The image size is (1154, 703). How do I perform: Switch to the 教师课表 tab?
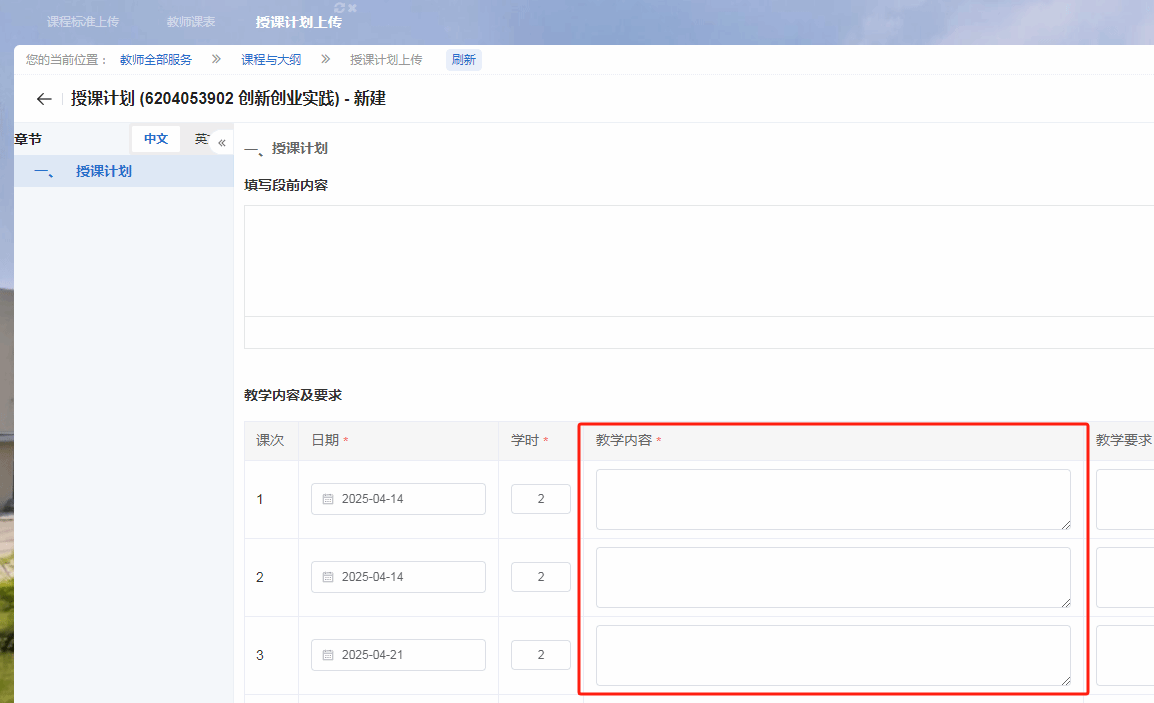click(190, 22)
